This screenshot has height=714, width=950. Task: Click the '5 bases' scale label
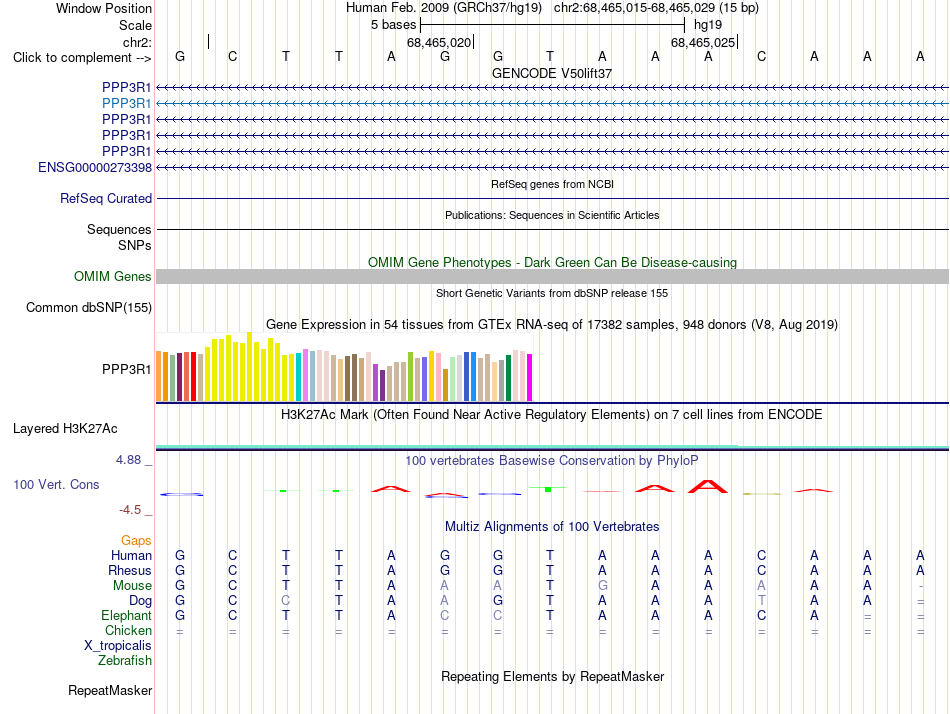tap(394, 25)
